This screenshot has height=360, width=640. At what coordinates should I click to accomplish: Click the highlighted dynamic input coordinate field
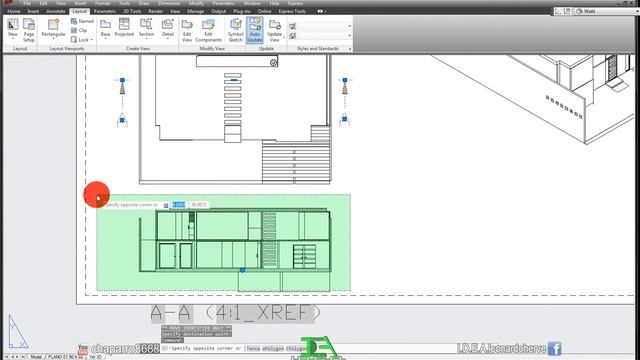click(178, 204)
